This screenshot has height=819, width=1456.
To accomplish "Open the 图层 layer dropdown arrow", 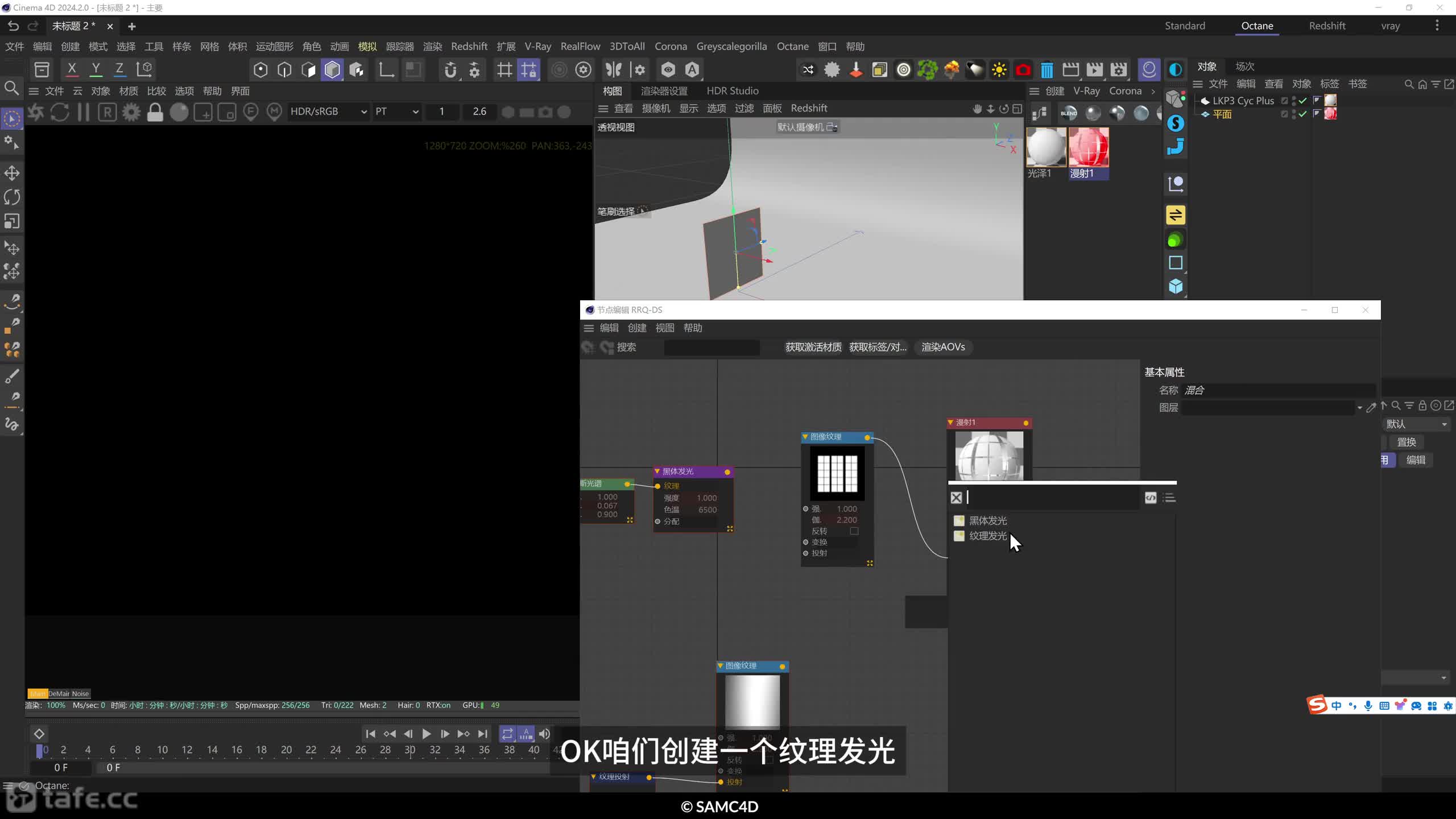I will tap(1360, 408).
